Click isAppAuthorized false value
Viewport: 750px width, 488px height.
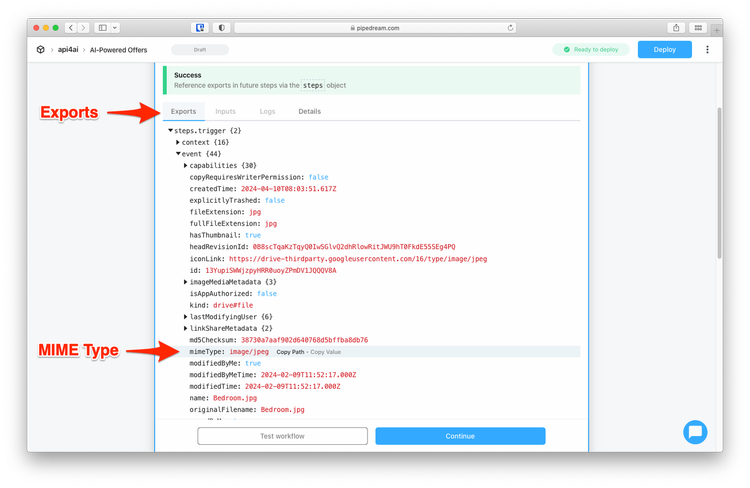pyautogui.click(x=267, y=294)
